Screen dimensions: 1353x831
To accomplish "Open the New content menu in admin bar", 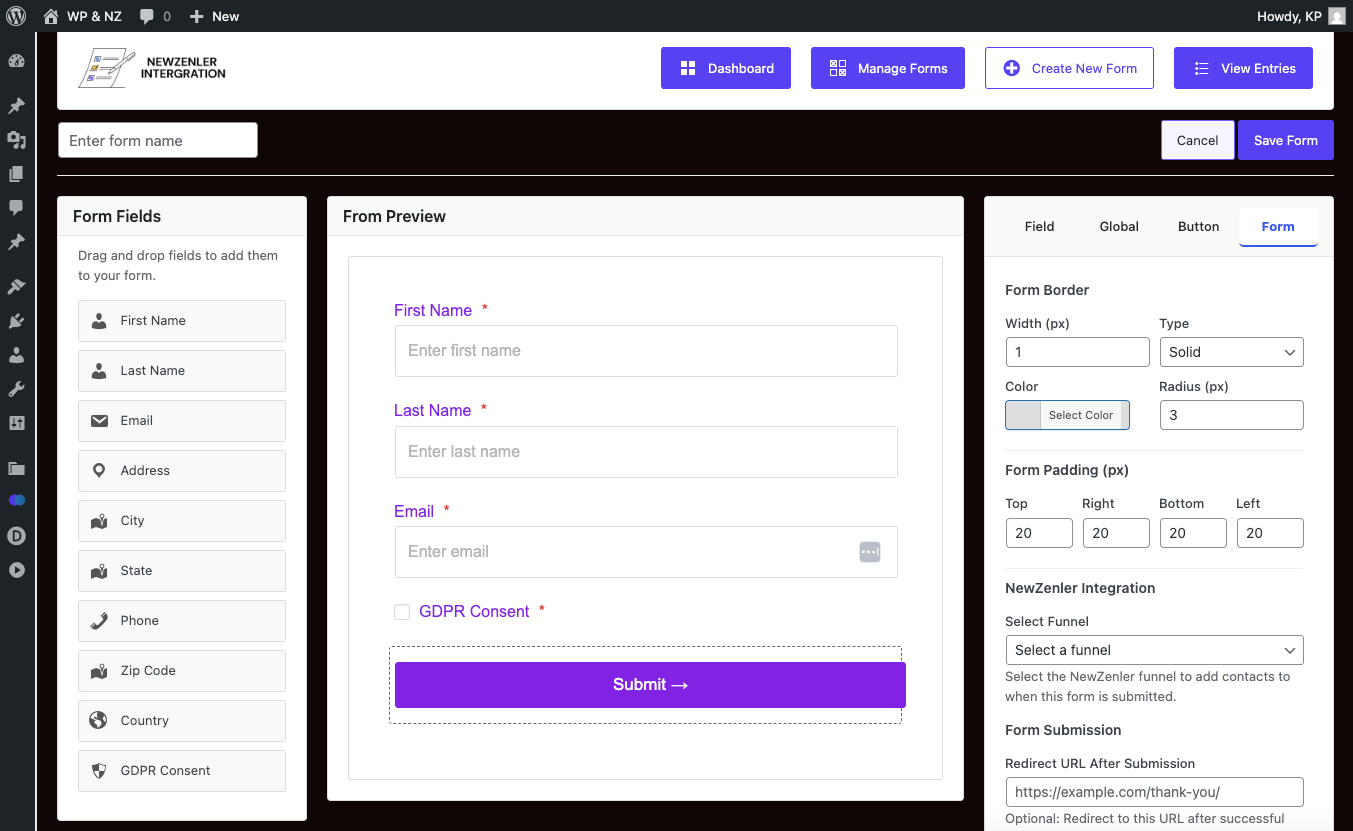I will click(x=214, y=16).
